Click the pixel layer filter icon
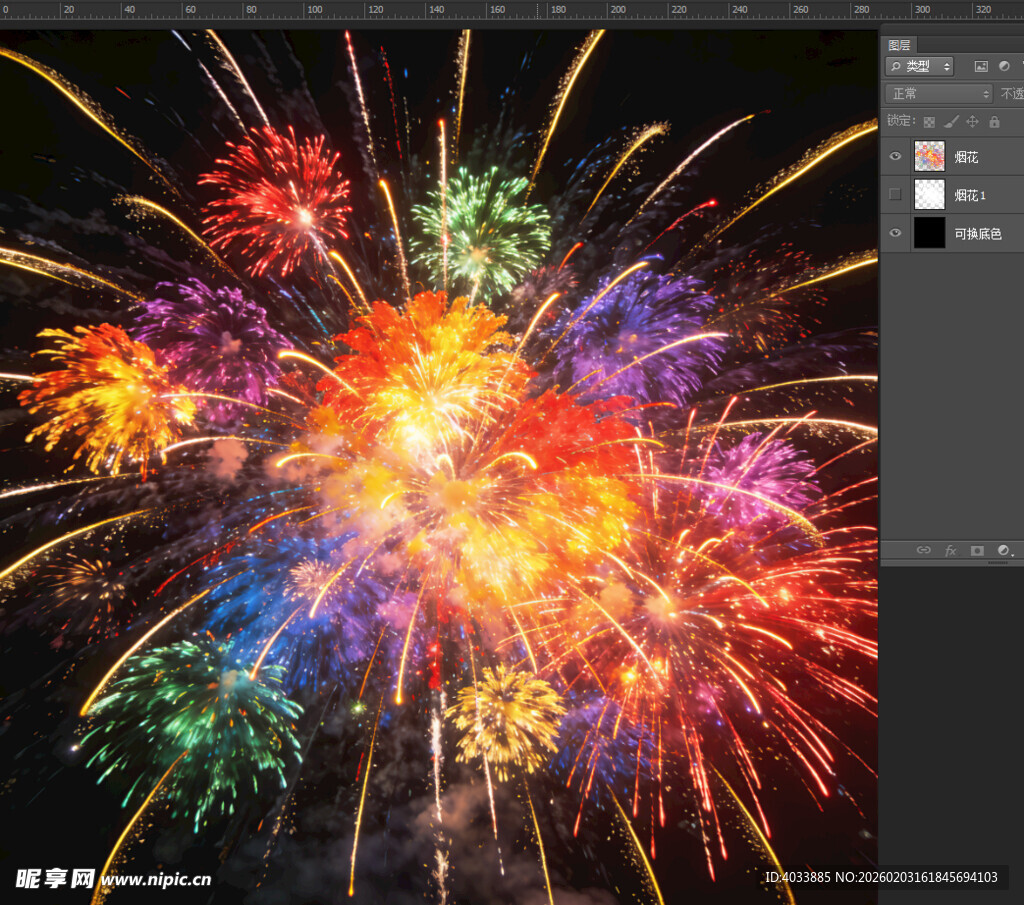 981,66
